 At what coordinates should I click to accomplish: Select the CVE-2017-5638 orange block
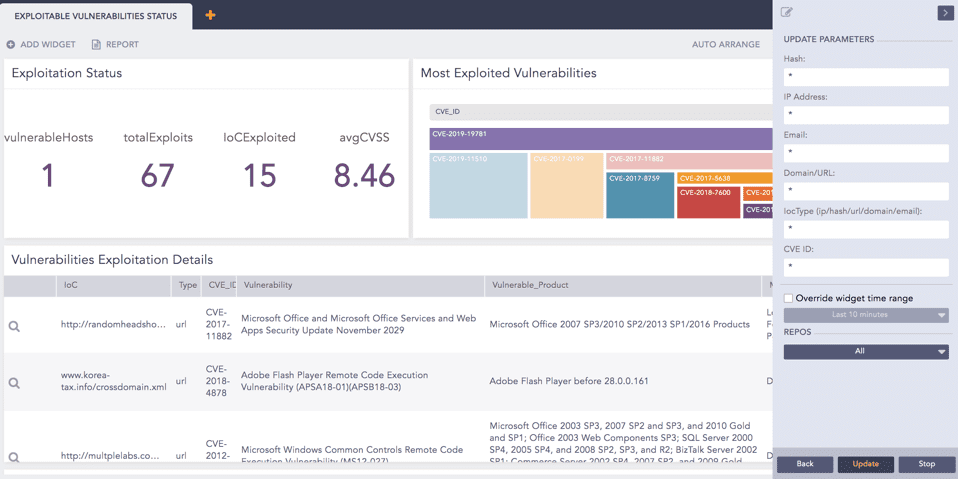pyautogui.click(x=725, y=178)
